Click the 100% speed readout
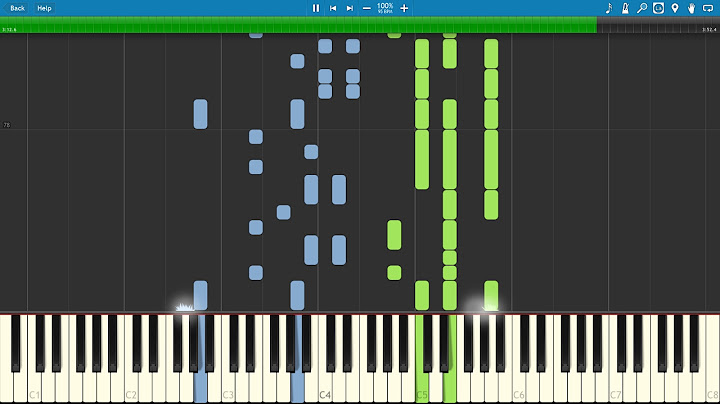This screenshot has width=720, height=404. coord(385,6)
